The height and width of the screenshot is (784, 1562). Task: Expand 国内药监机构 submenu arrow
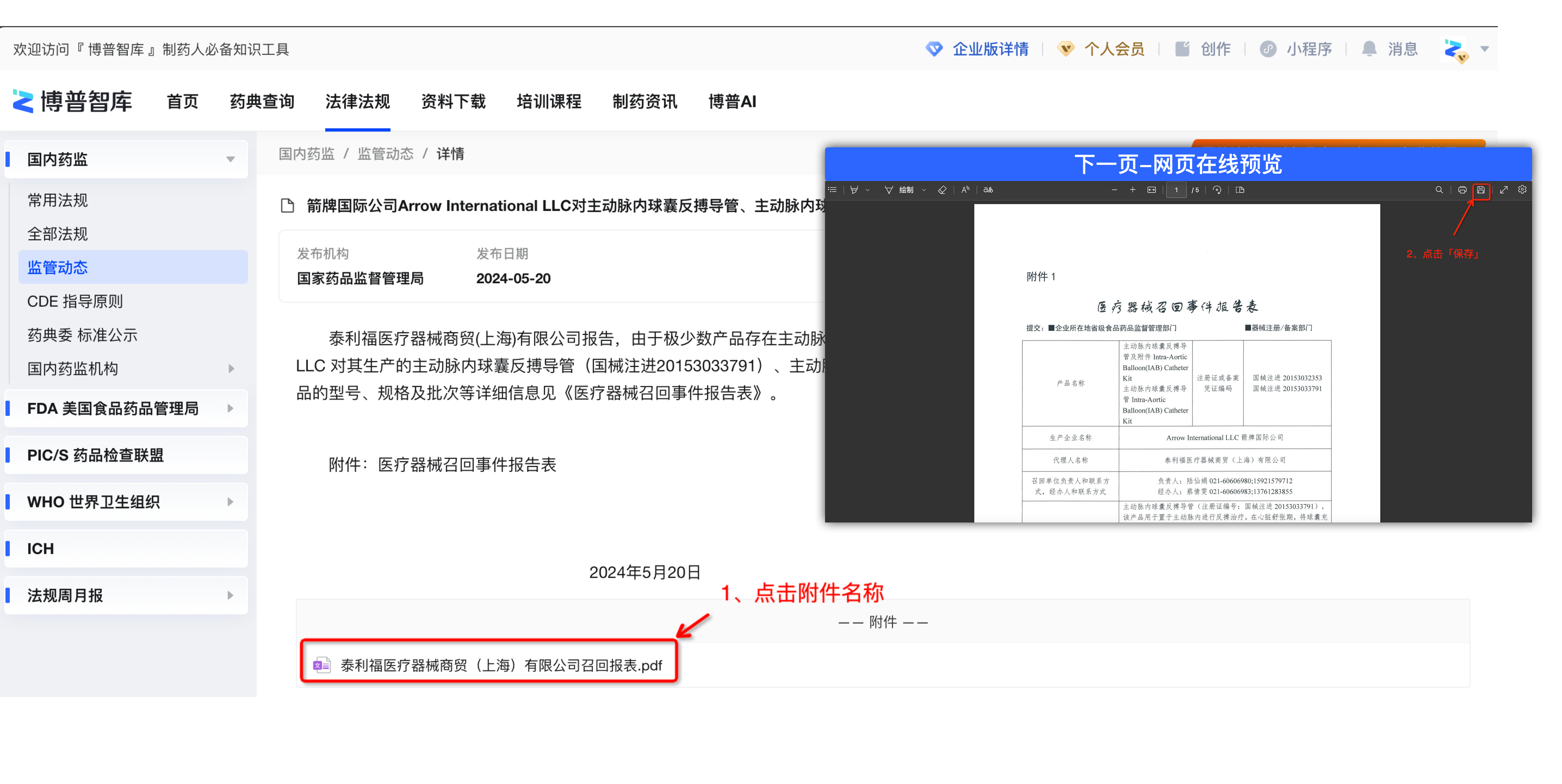pyautogui.click(x=231, y=369)
